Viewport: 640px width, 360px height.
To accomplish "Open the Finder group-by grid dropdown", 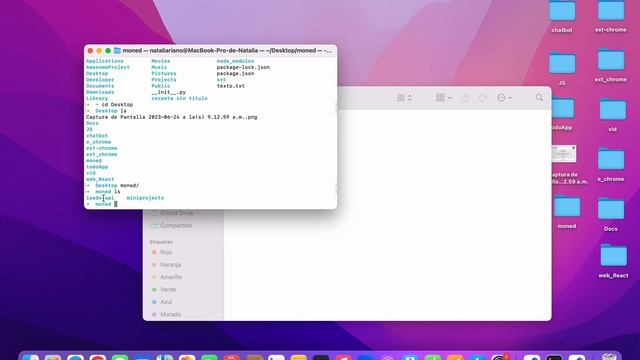I will (443, 98).
